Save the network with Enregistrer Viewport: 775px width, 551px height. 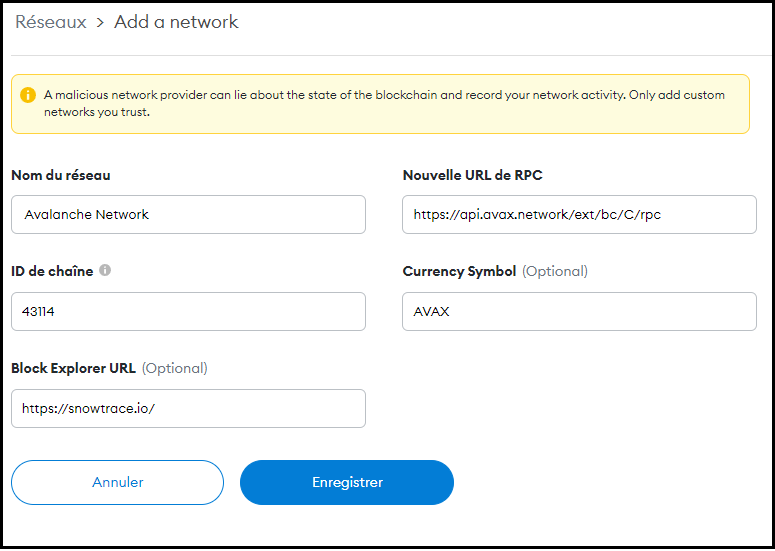coord(347,482)
